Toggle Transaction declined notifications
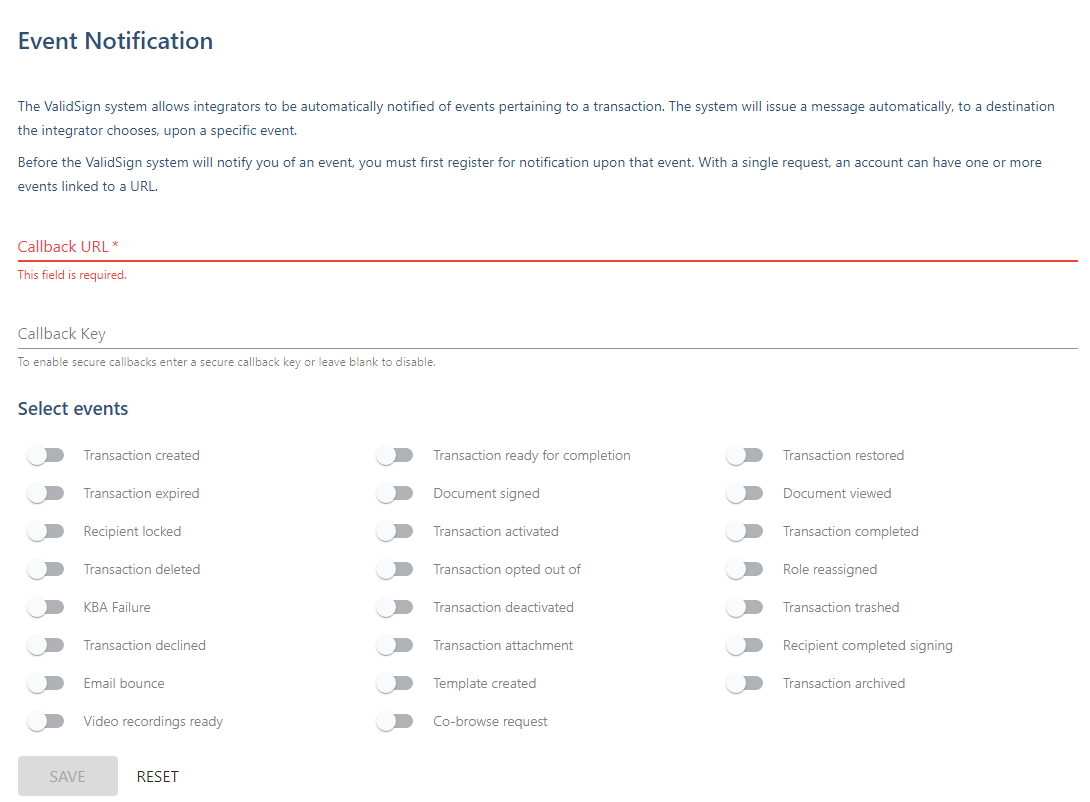 46,645
